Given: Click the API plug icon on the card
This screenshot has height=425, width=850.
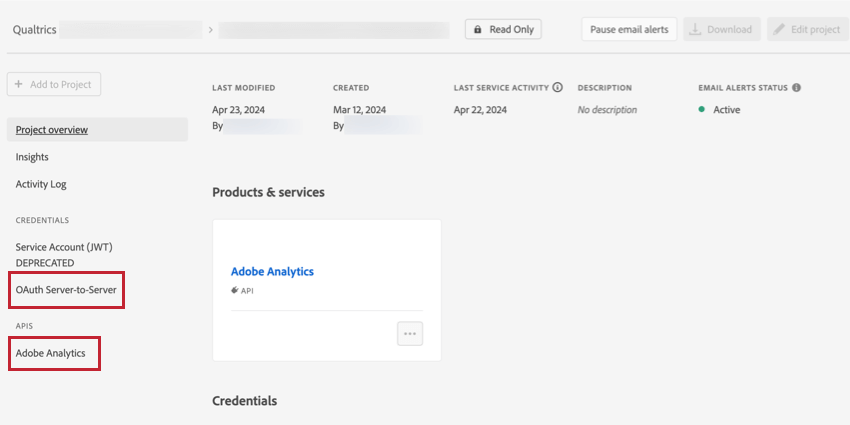Looking at the screenshot, I should click(235, 291).
